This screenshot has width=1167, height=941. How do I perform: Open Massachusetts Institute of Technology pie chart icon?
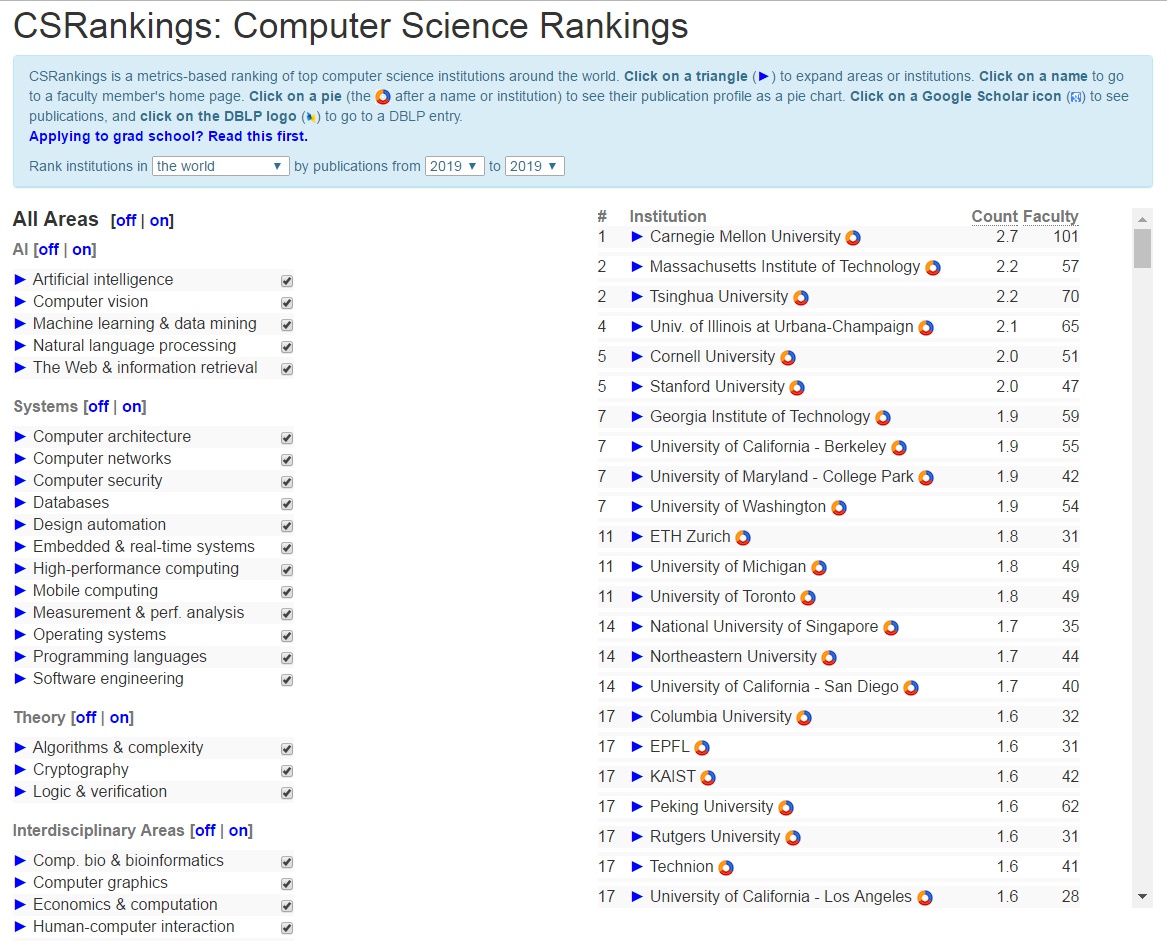click(933, 267)
